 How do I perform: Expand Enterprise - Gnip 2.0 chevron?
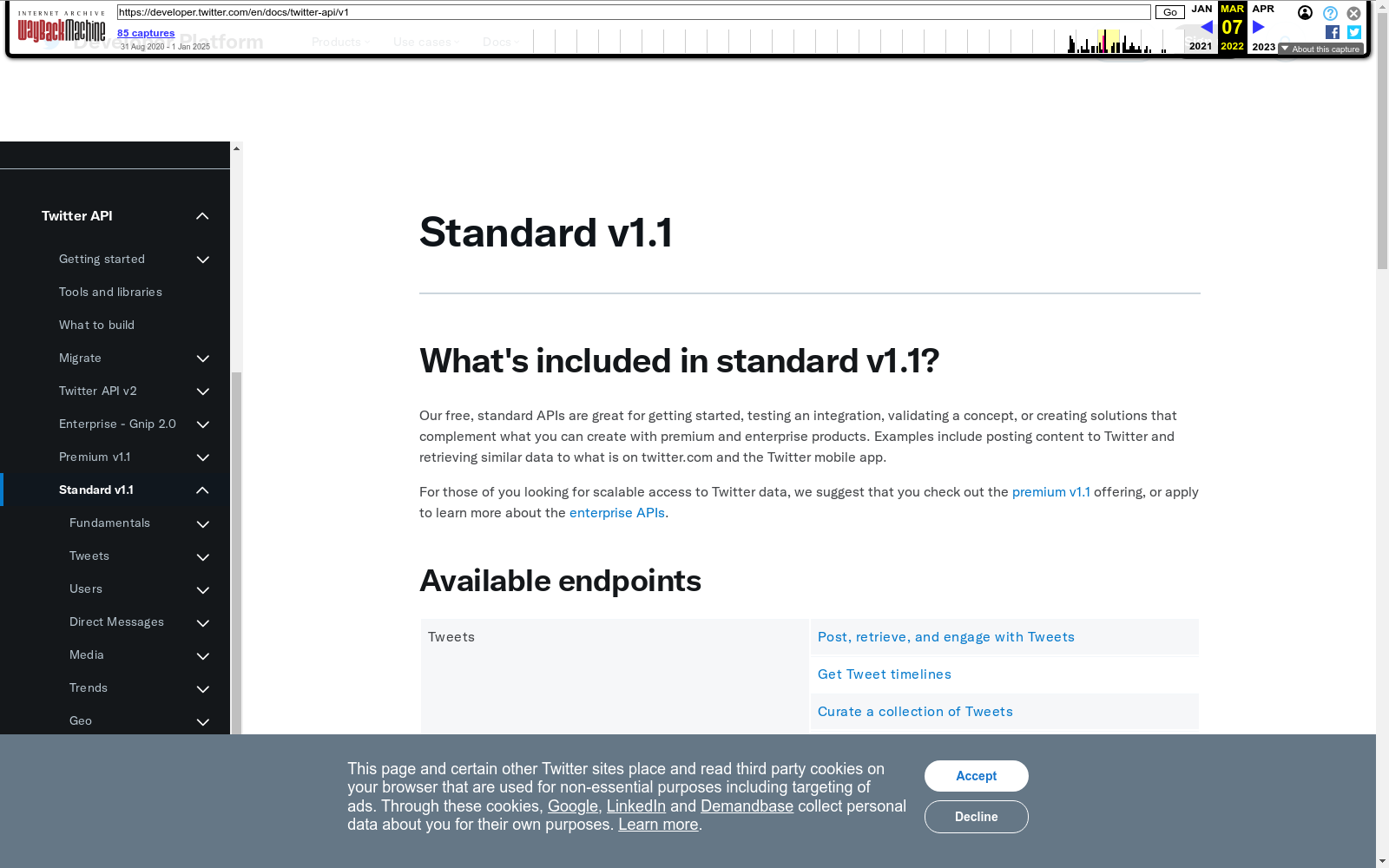203,424
